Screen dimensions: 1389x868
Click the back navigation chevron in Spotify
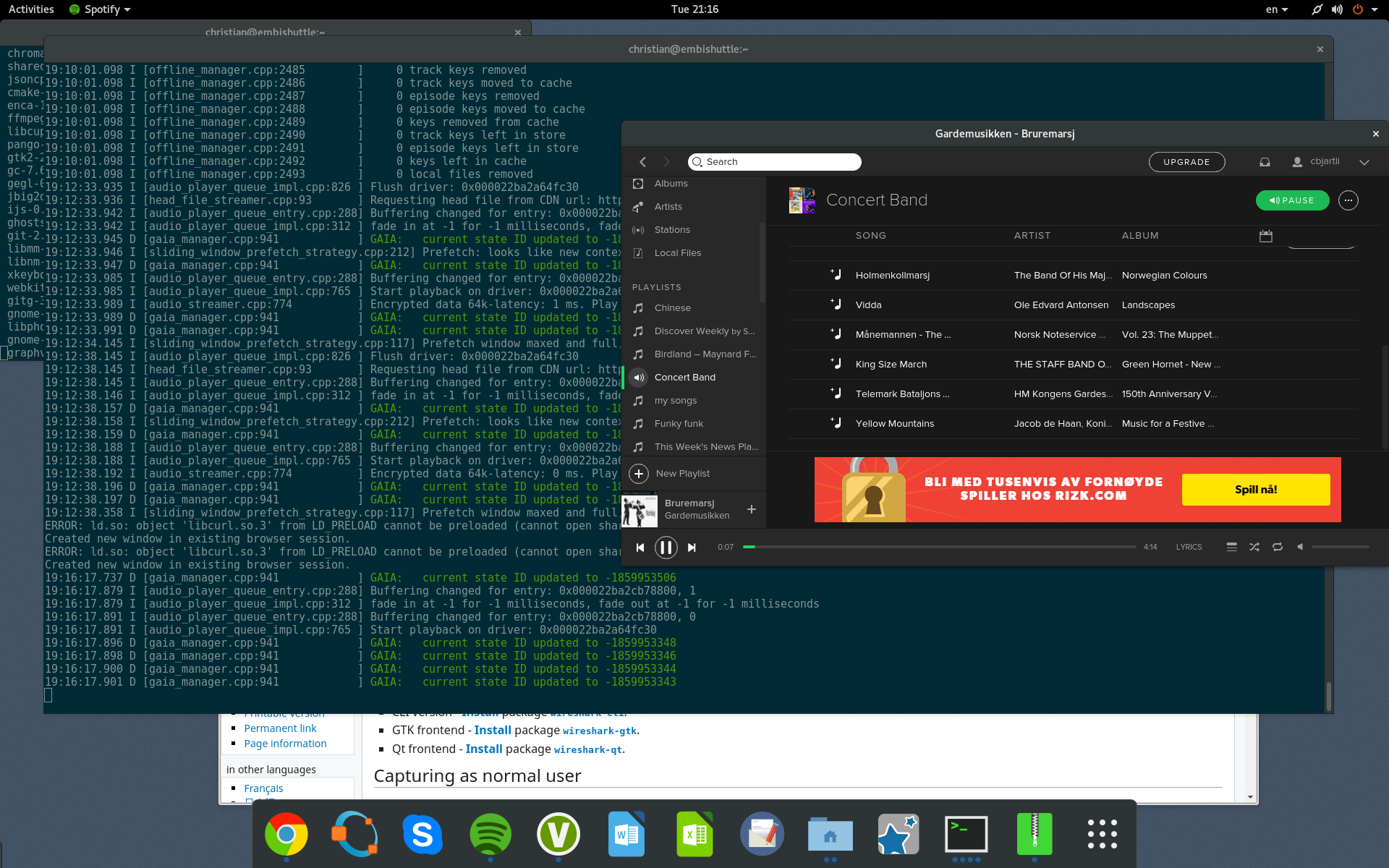[642, 162]
